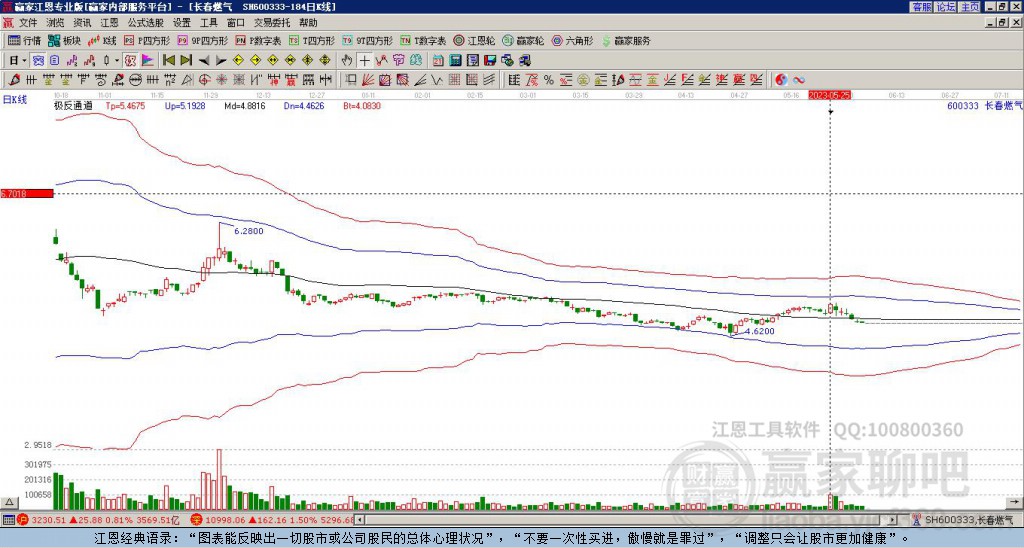Open the 9T四方形 tool

[367, 40]
